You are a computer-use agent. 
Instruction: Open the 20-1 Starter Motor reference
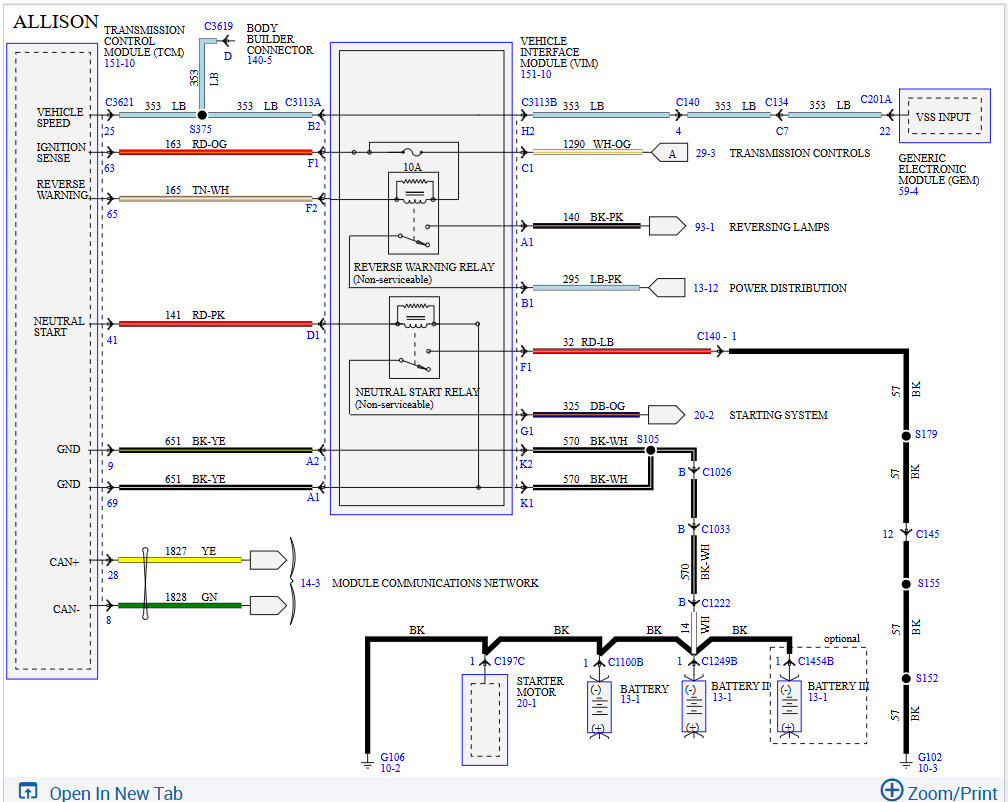[526, 703]
